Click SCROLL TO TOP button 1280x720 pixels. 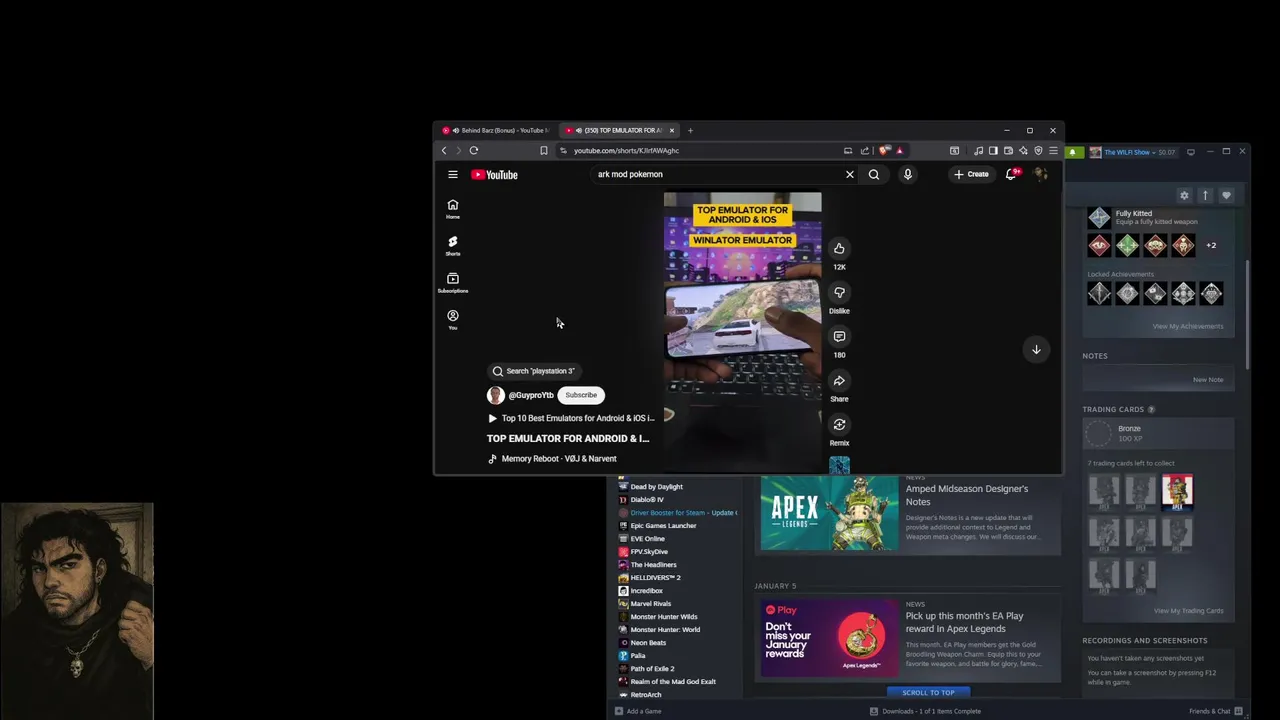[x=928, y=692]
